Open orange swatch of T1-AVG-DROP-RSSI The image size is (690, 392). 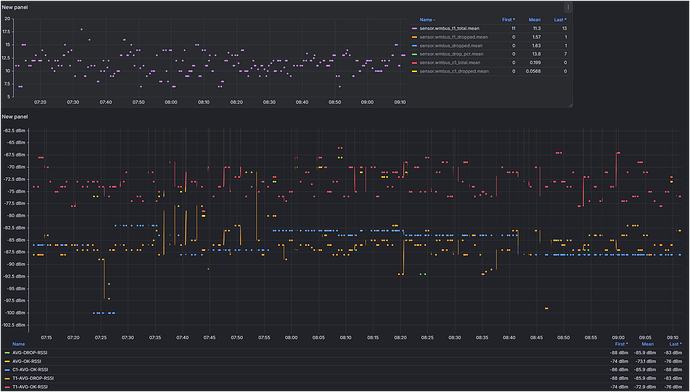point(7,378)
